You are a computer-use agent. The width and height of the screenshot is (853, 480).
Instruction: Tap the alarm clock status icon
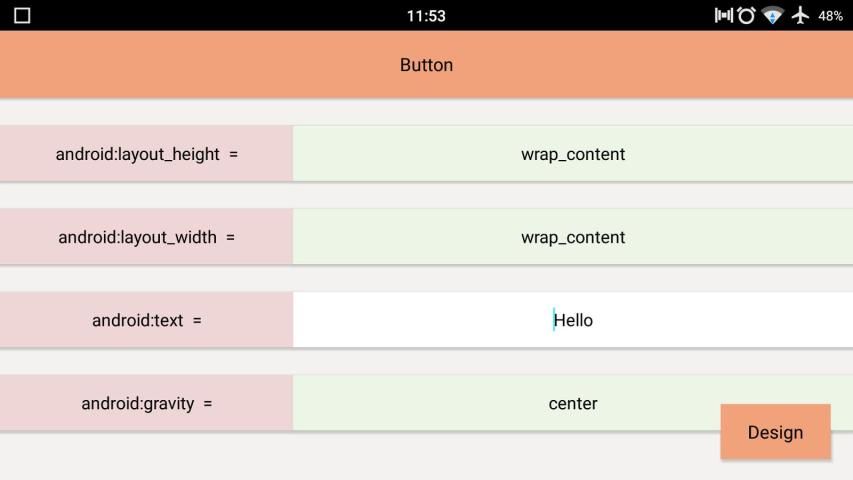pyautogui.click(x=746, y=15)
